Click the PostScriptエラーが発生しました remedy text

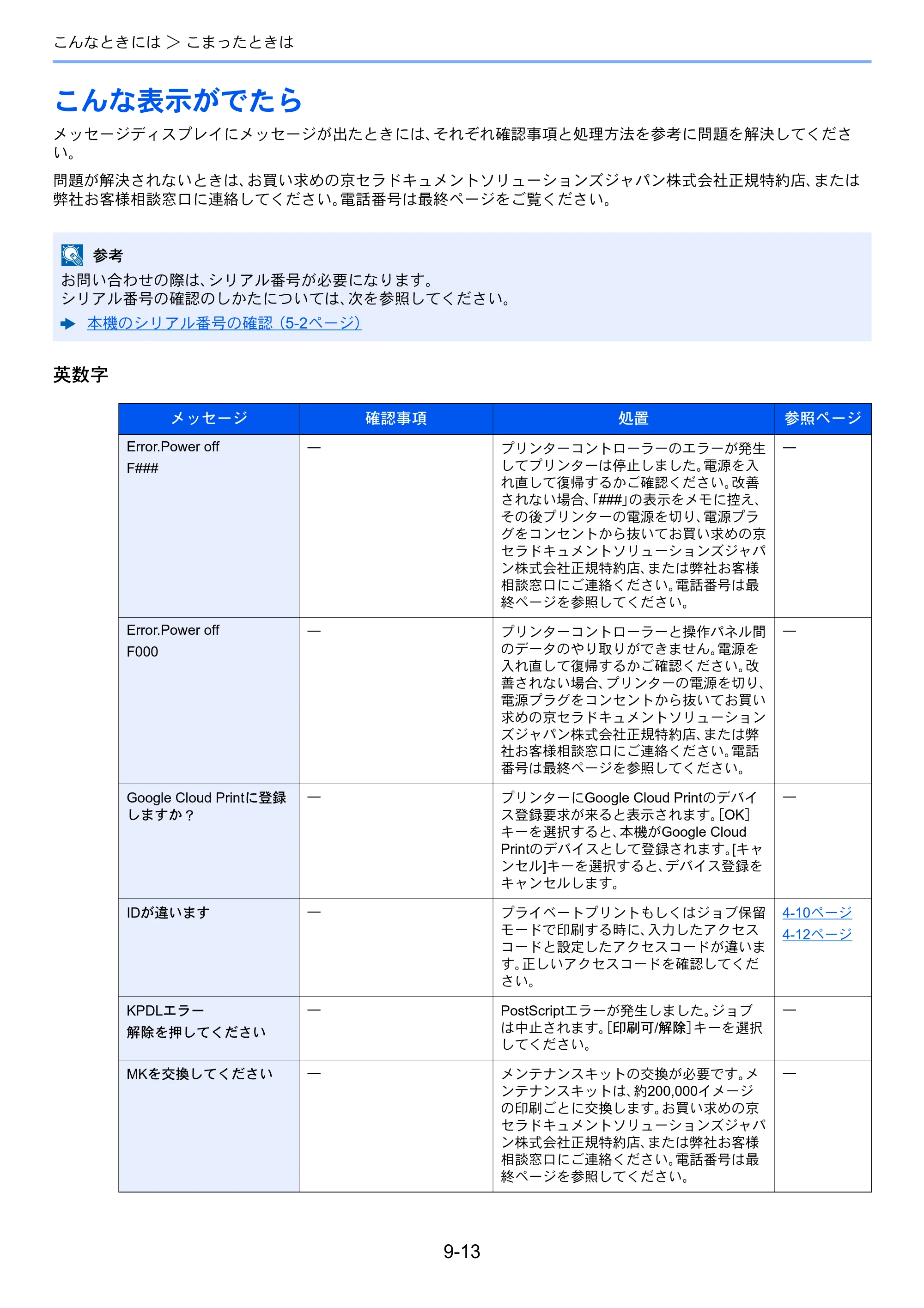coord(632,1027)
